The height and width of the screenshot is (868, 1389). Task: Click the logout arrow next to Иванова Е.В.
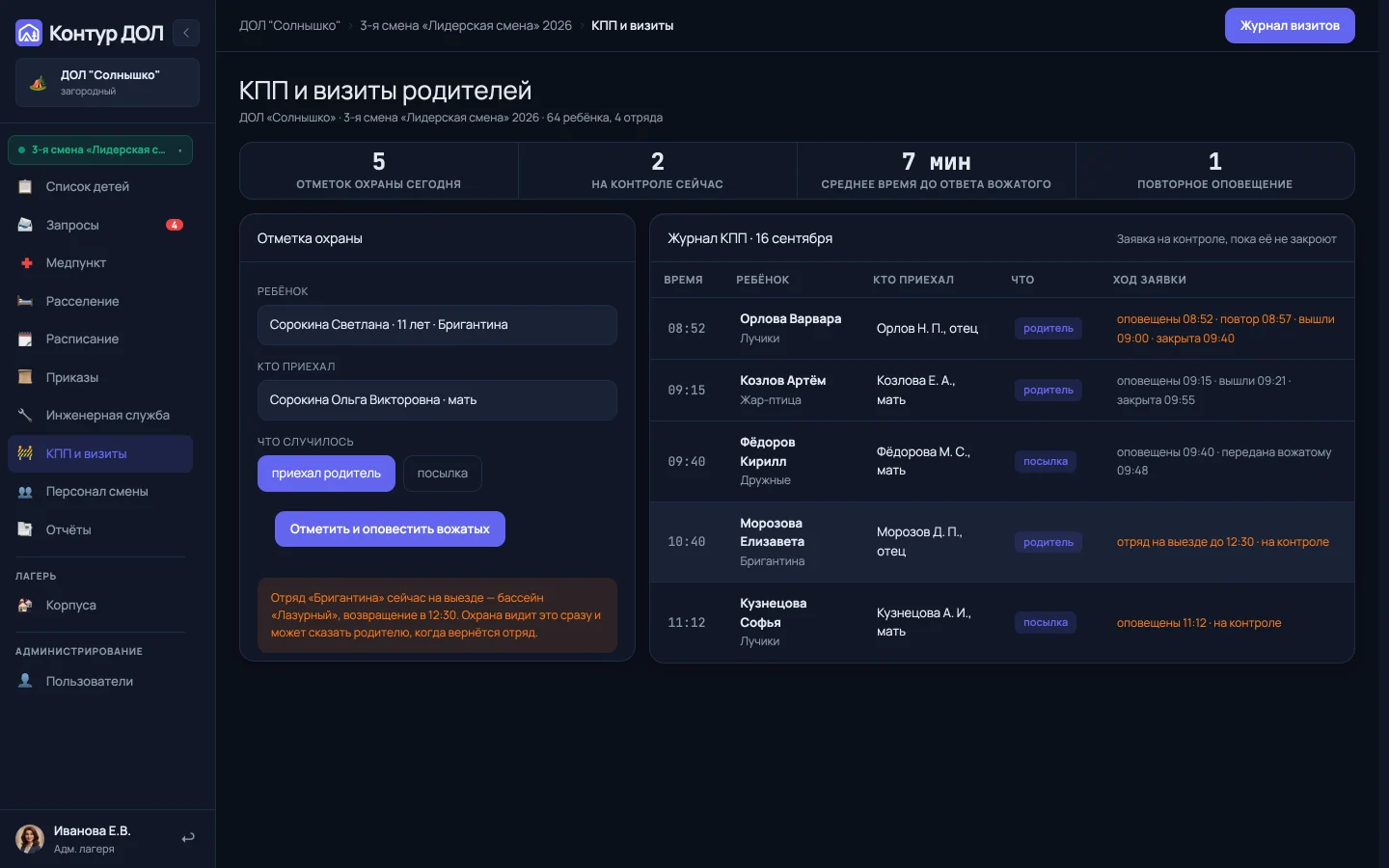(188, 838)
